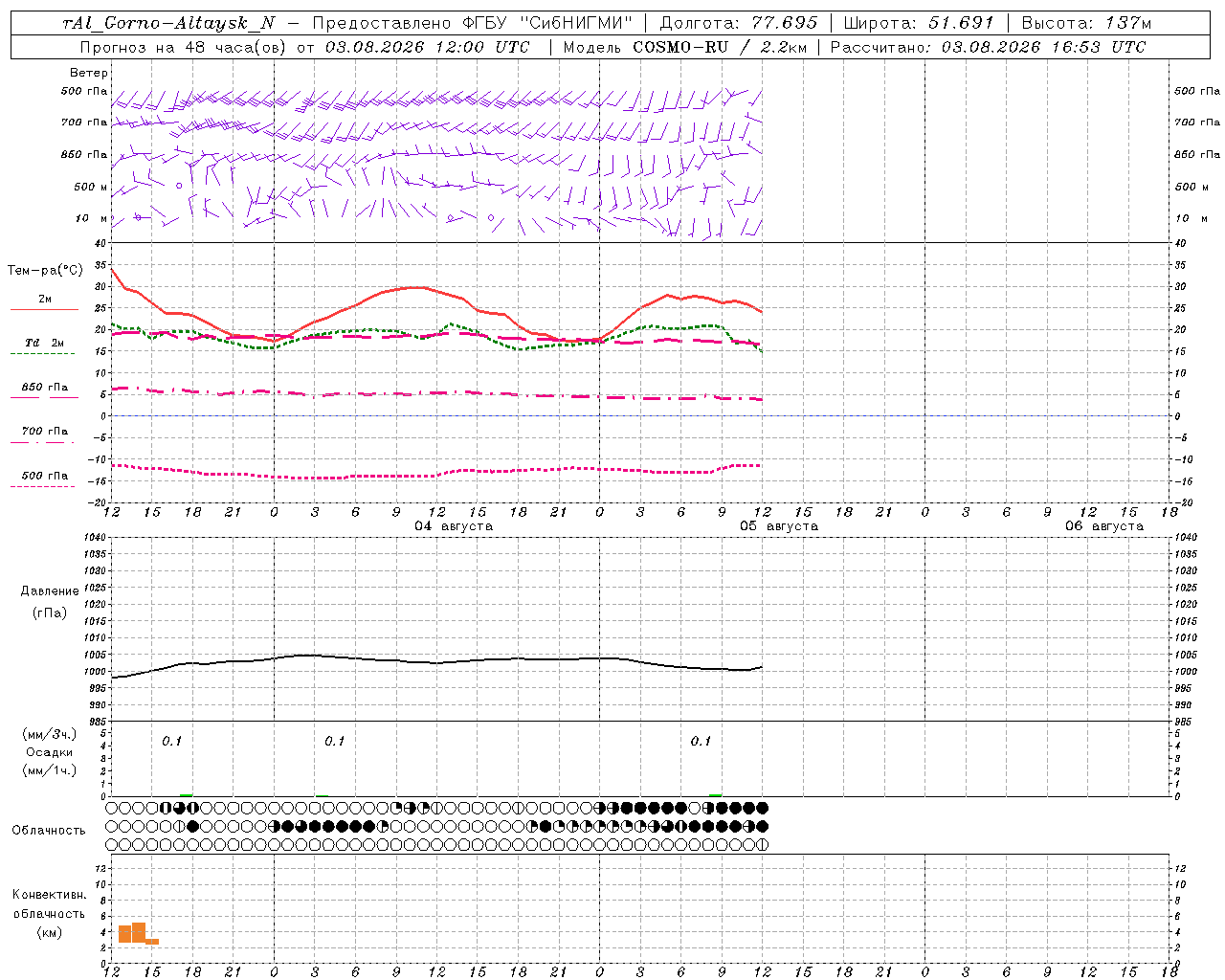The width and height of the screenshot is (1225, 980).
Task: Click the Тем-ра(°C) axis title
Action: 45,270
